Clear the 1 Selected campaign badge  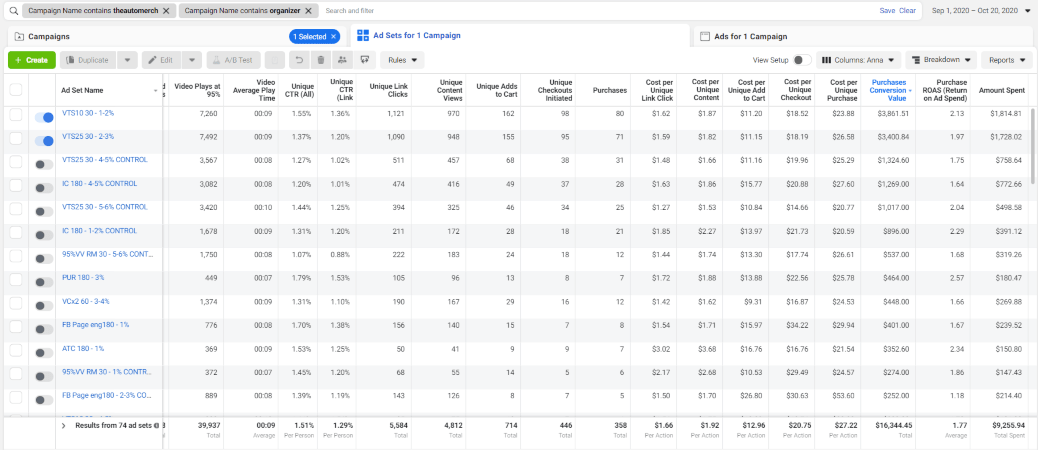point(333,36)
